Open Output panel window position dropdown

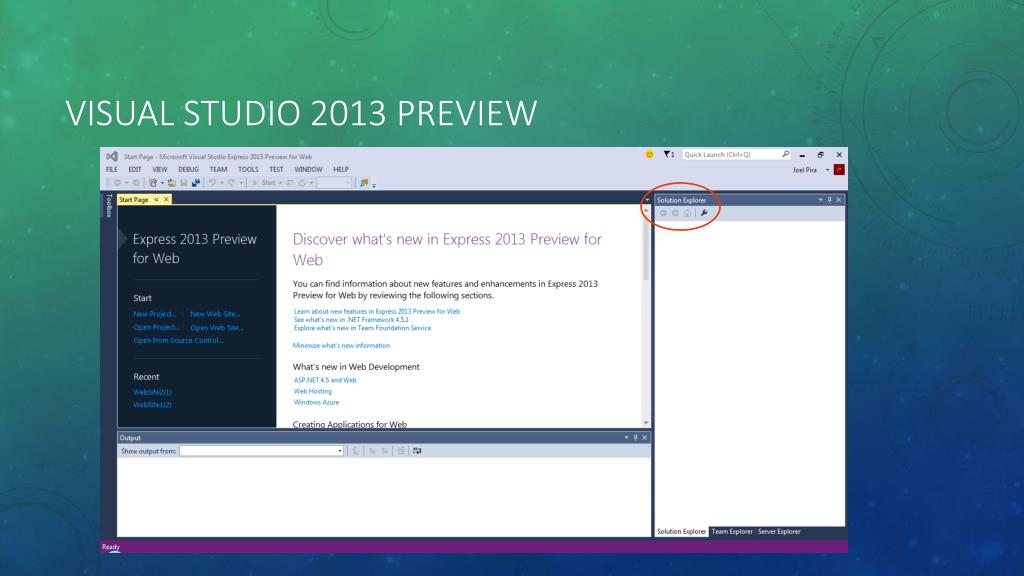pyautogui.click(x=626, y=438)
